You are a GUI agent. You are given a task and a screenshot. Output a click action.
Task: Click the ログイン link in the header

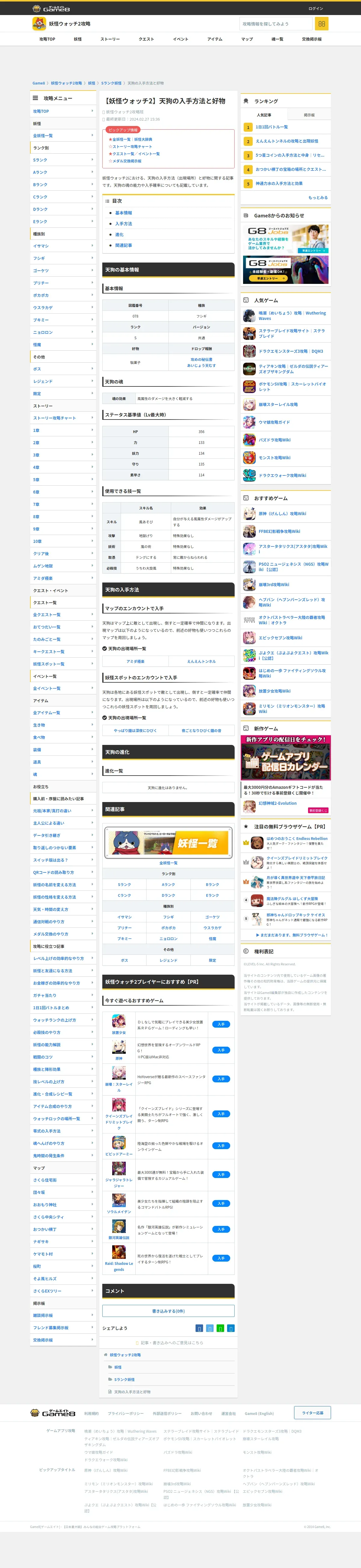click(x=316, y=8)
